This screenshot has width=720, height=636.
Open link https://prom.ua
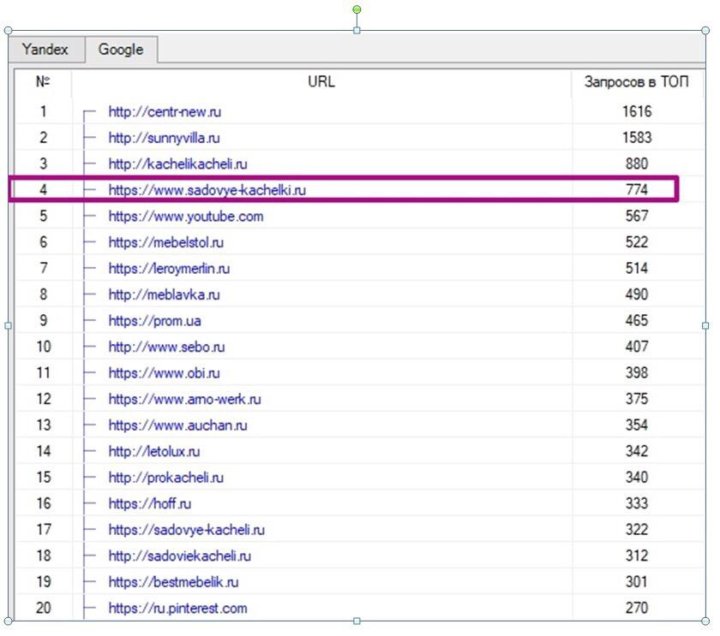(155, 321)
